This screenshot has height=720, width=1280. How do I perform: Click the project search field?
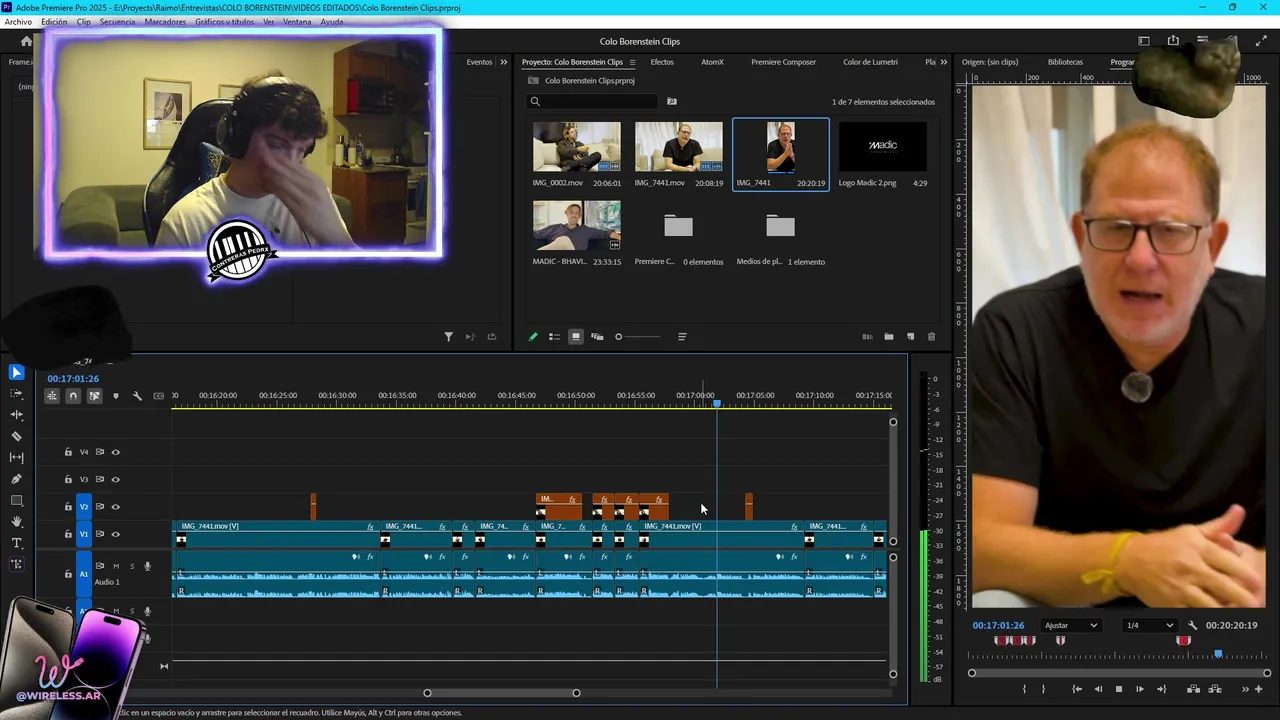[x=593, y=101]
